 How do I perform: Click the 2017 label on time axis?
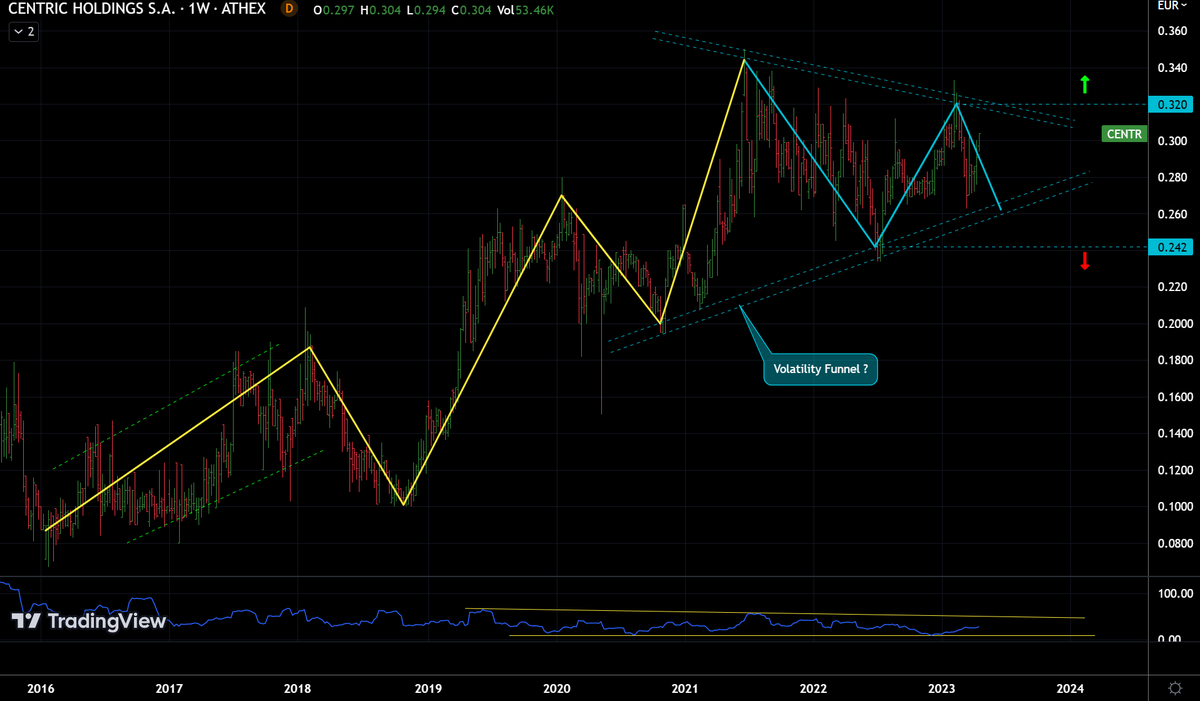point(169,688)
